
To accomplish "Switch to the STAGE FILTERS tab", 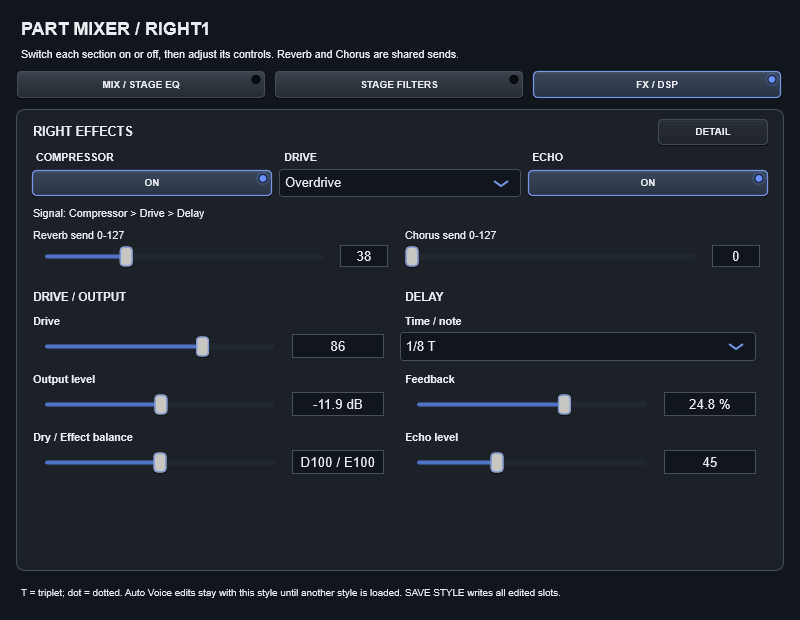I will coord(399,85).
